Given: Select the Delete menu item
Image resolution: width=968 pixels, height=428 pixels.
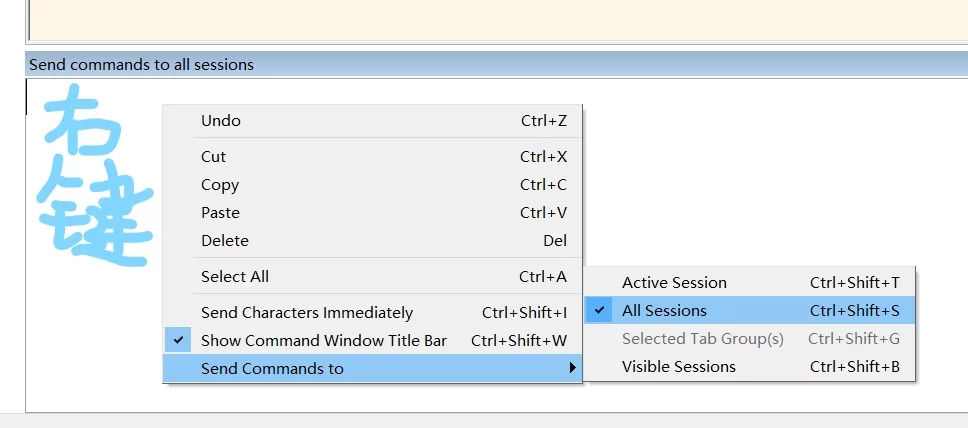Looking at the screenshot, I should [x=225, y=241].
